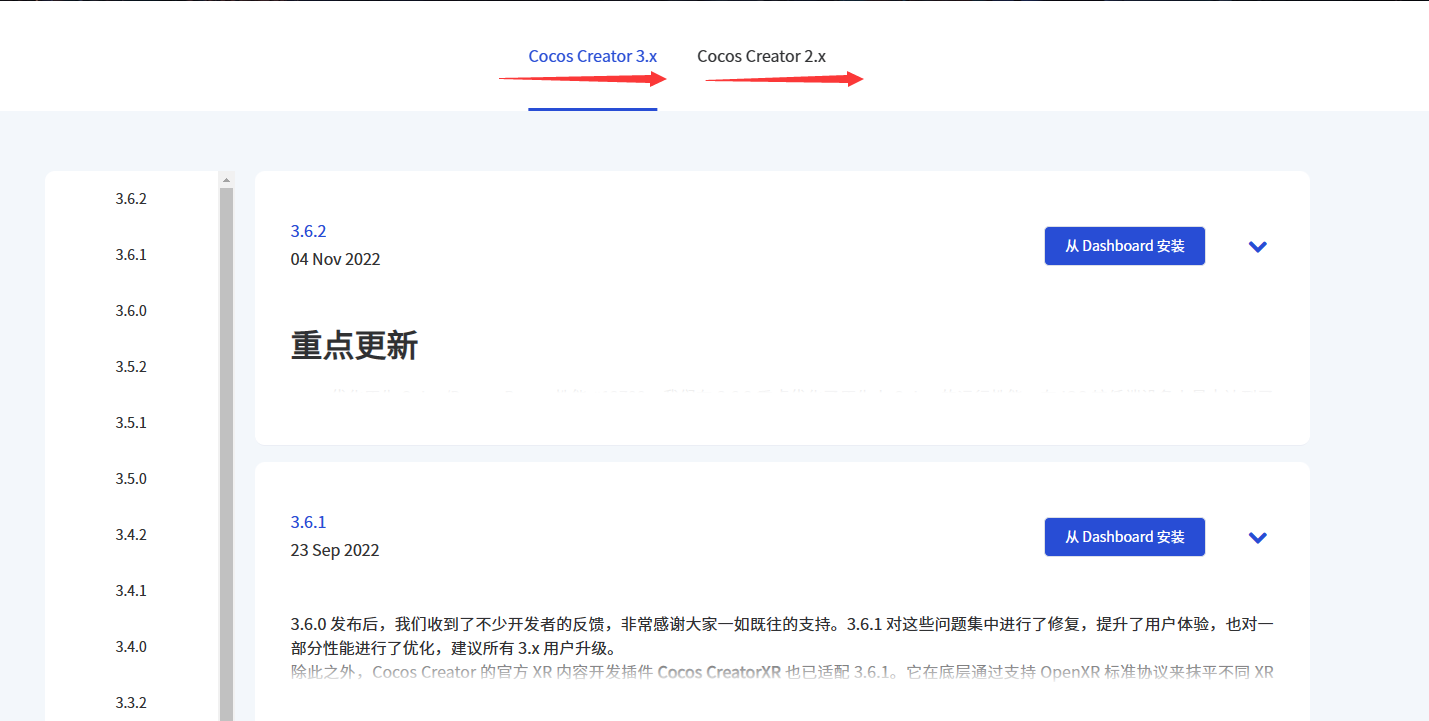1429x721 pixels.
Task: Select version 3.5.0 in the sidebar
Action: 131,478
